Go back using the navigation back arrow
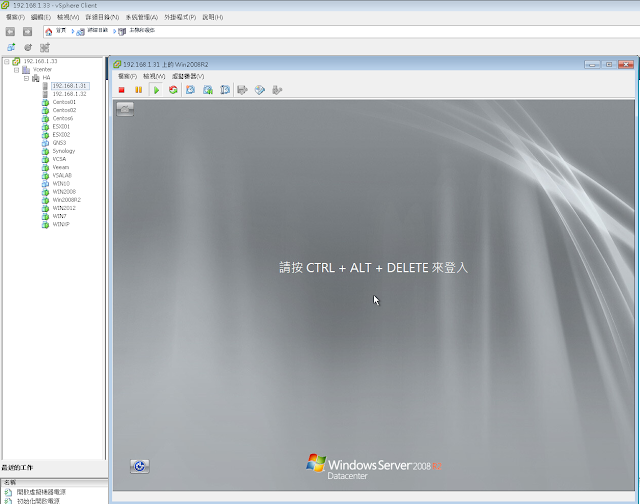 click(10, 31)
